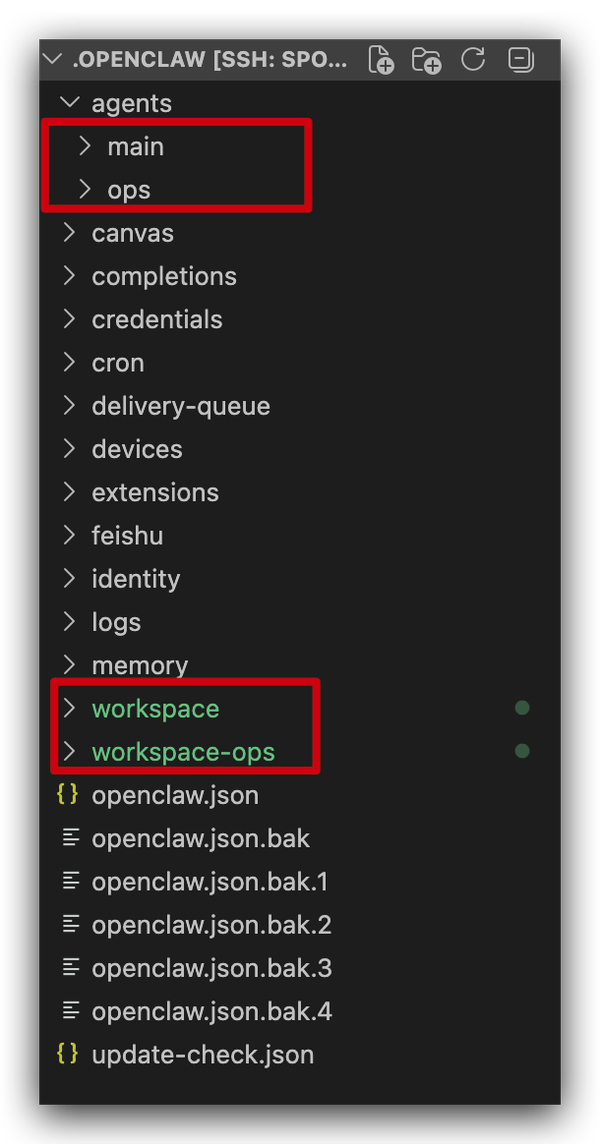Click the file icon beside openclaw.json.bak.4
This screenshot has height=1144, width=600.
[x=70, y=1011]
